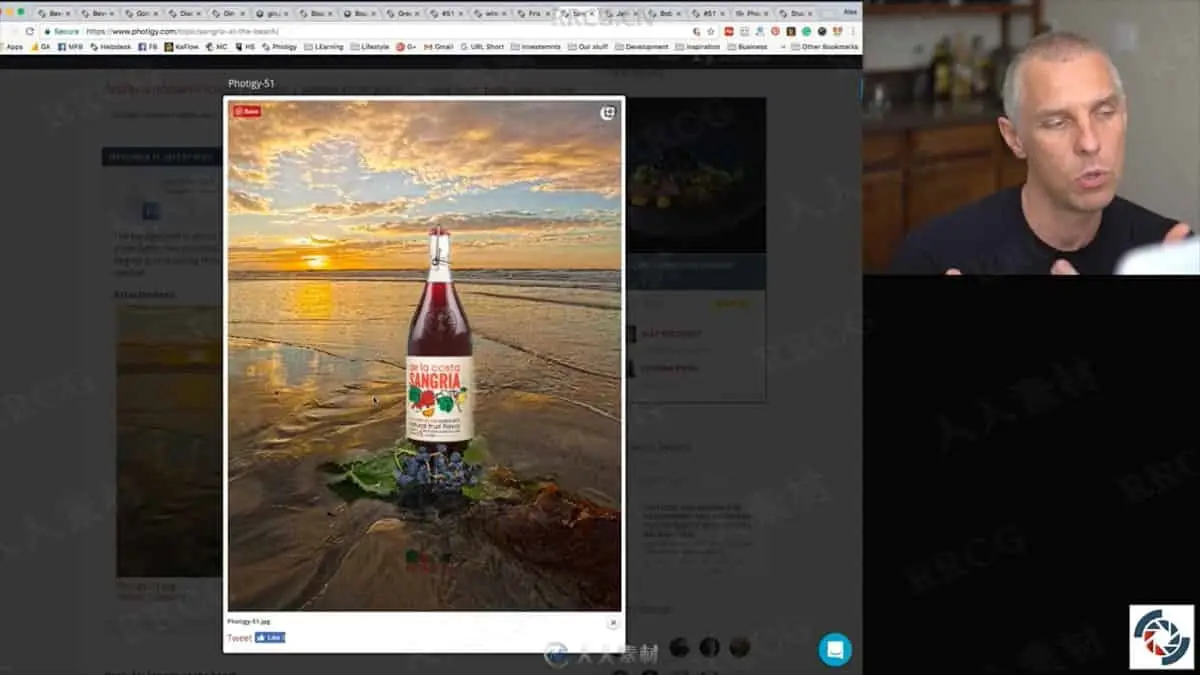
Task: Reload the page with refresh icon
Action: point(29,31)
